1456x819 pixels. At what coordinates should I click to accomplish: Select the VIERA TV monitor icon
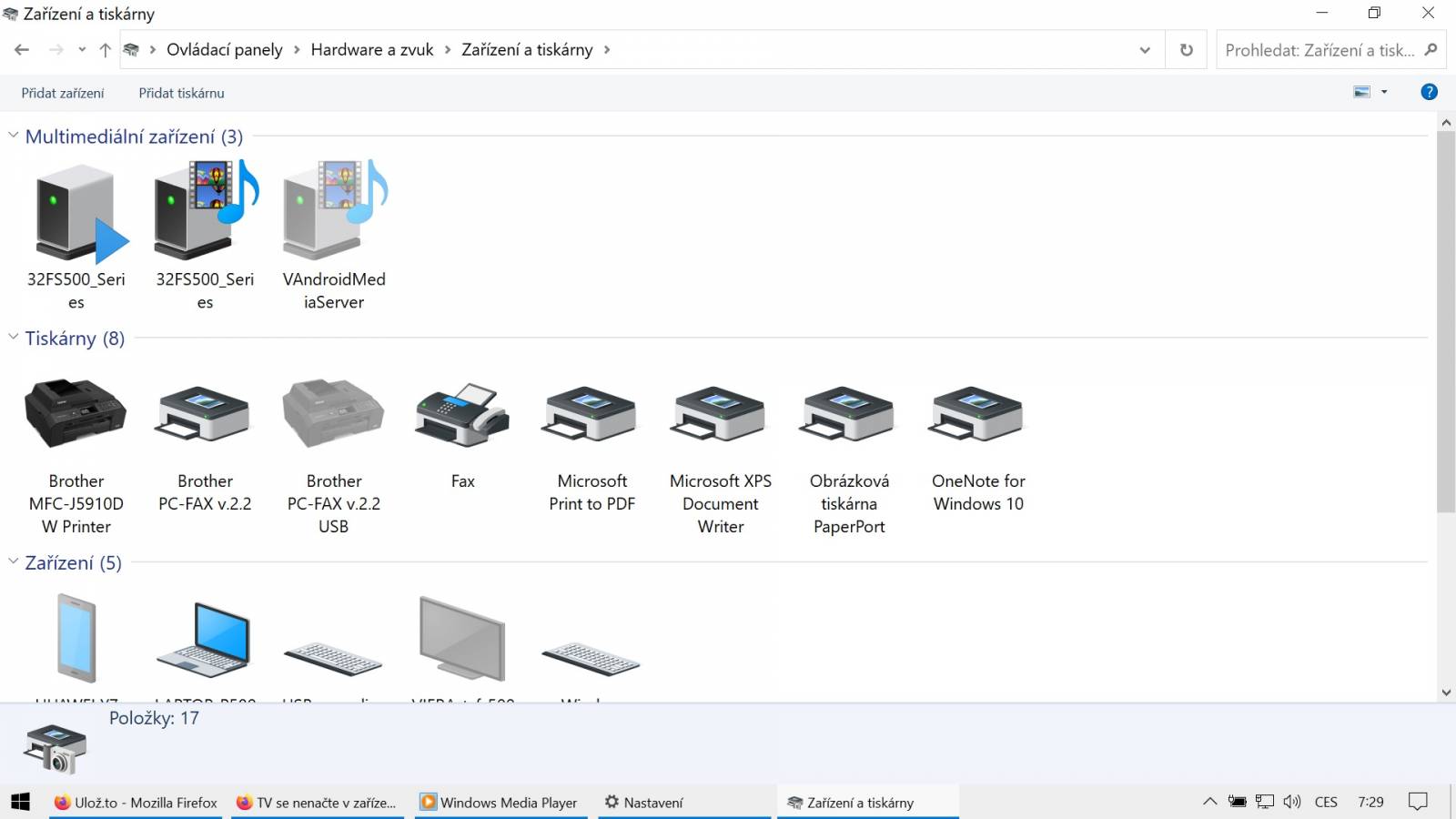463,639
